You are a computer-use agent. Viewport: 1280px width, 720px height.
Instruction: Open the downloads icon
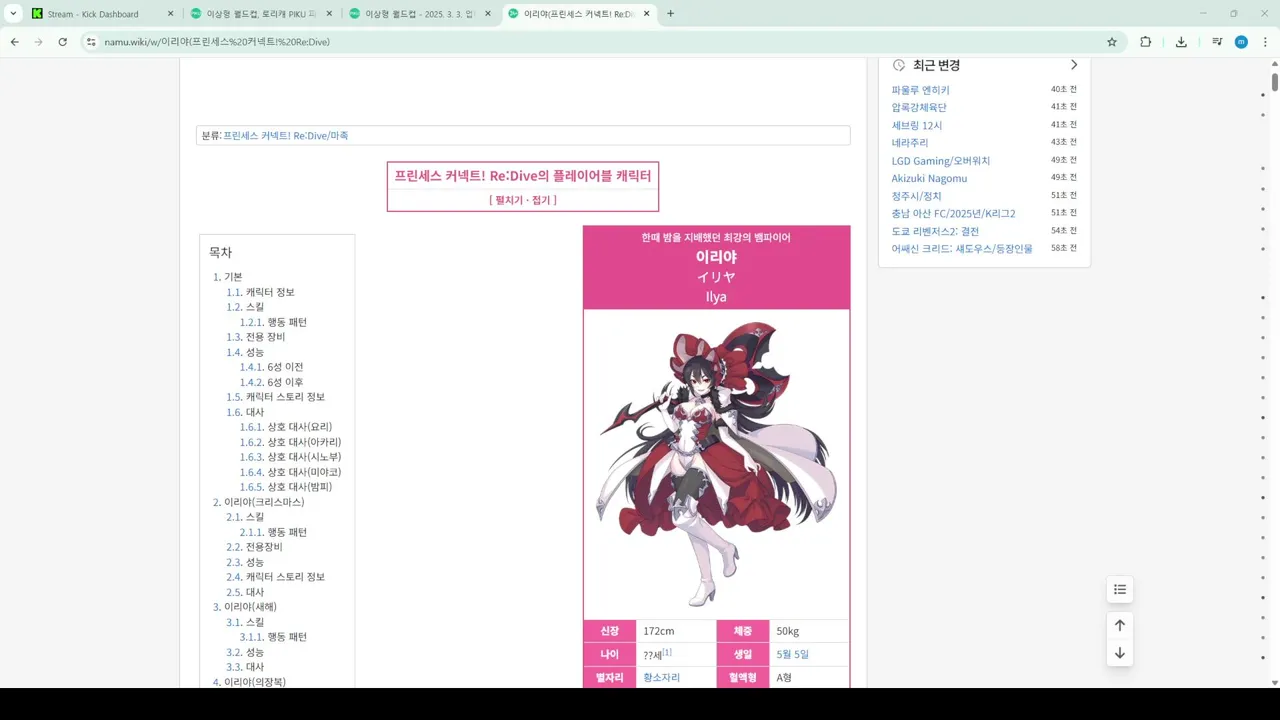tap(1181, 42)
